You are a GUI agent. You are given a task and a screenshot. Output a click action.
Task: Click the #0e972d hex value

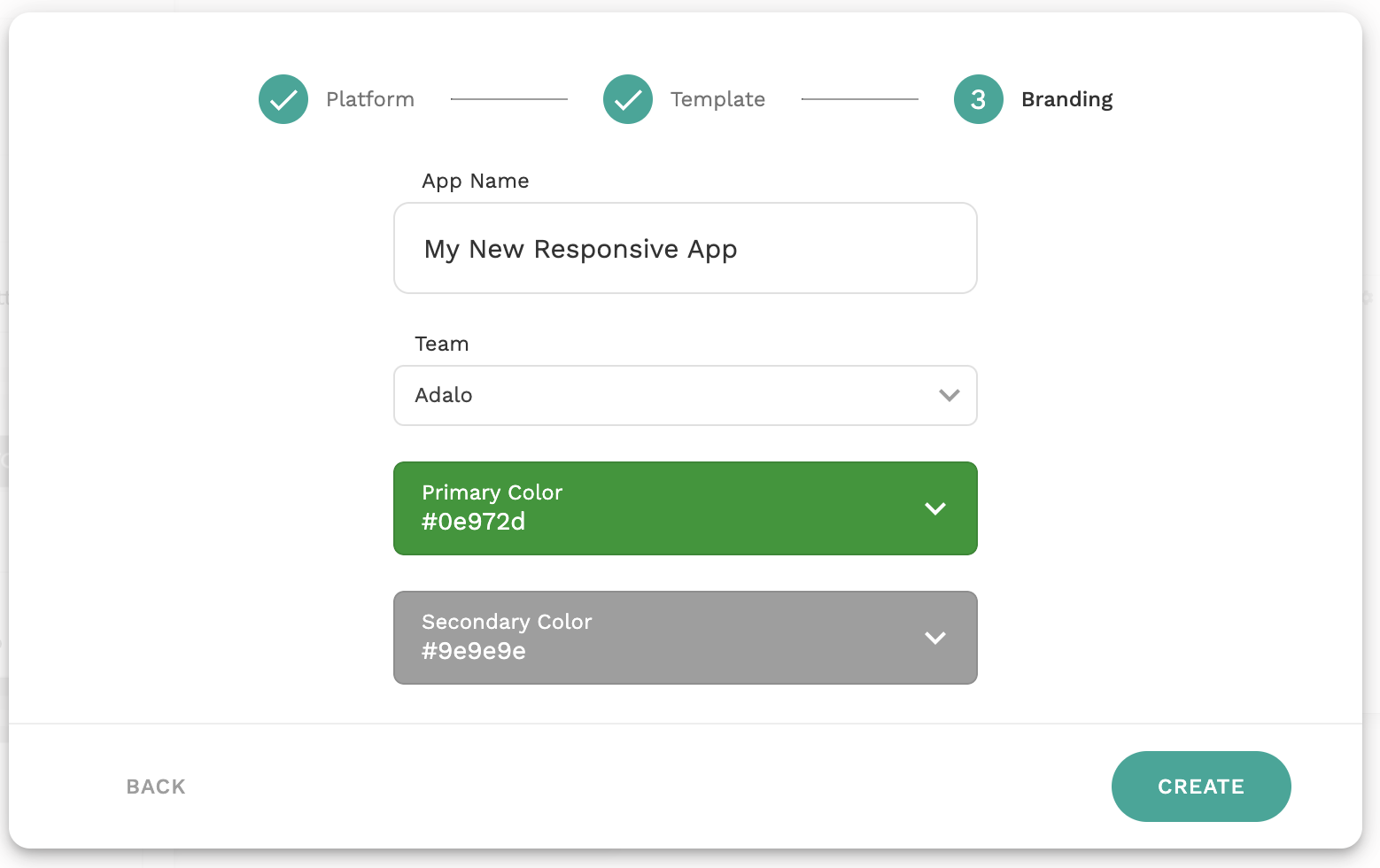473,522
